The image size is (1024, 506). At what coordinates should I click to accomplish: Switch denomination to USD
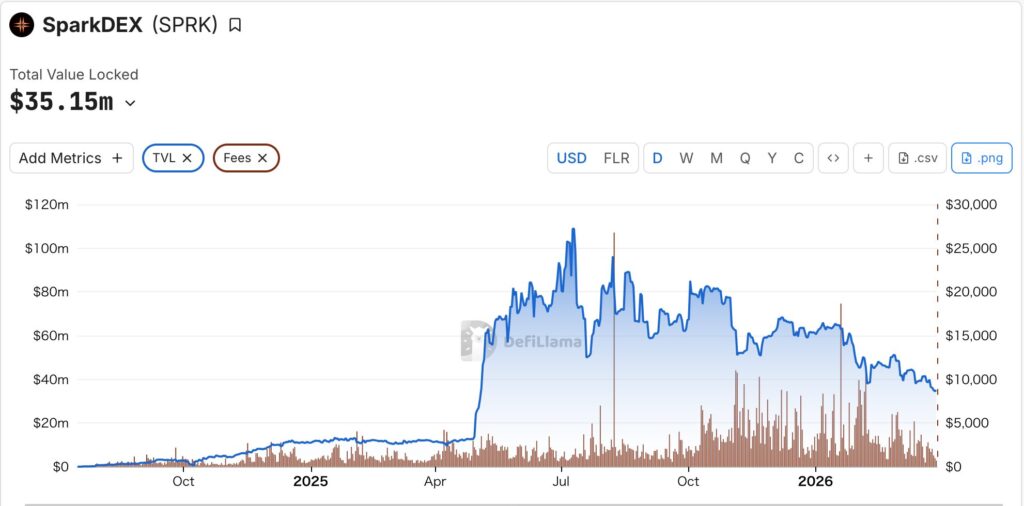click(x=572, y=158)
